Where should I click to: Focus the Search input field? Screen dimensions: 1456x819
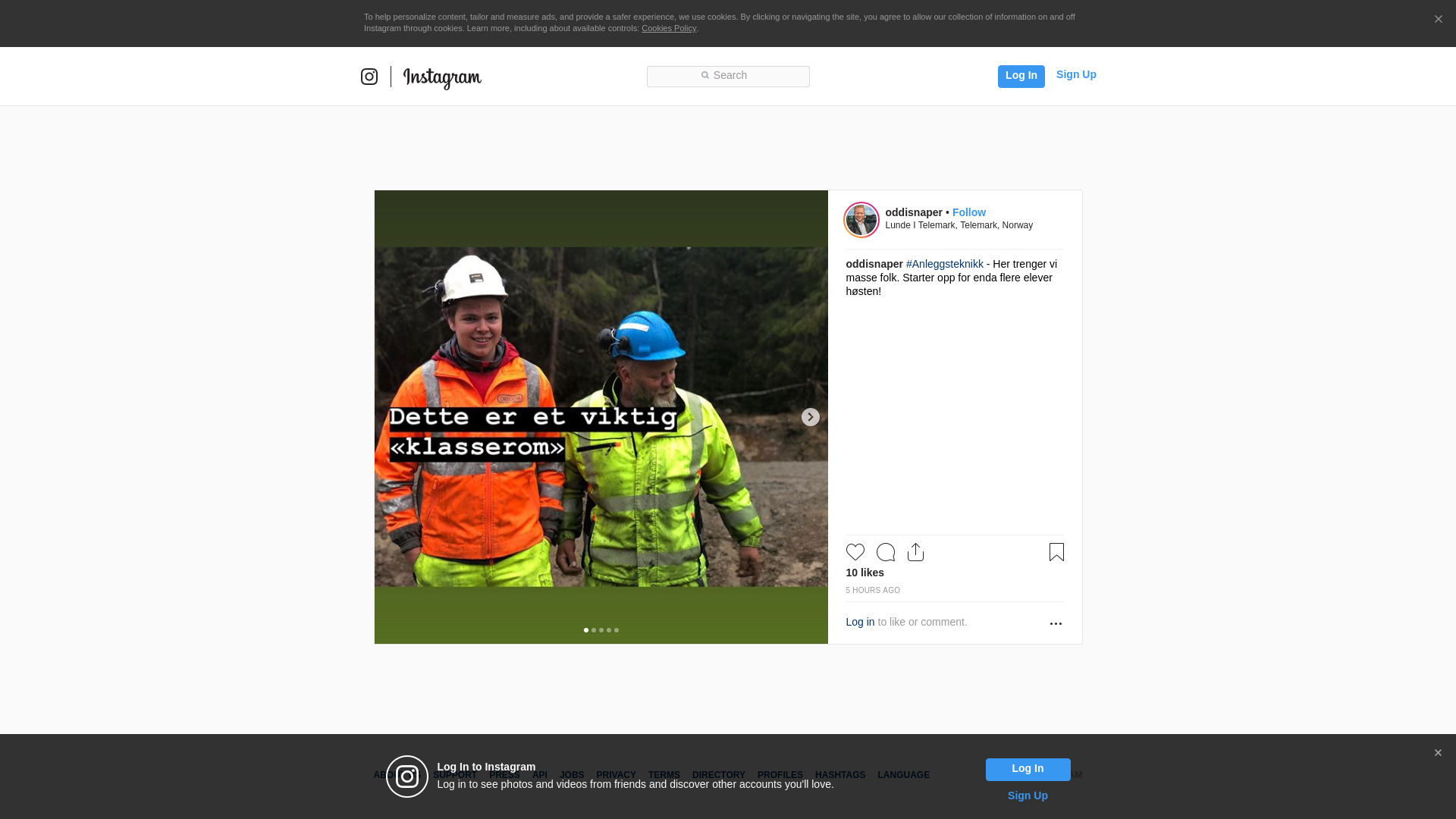point(728,77)
